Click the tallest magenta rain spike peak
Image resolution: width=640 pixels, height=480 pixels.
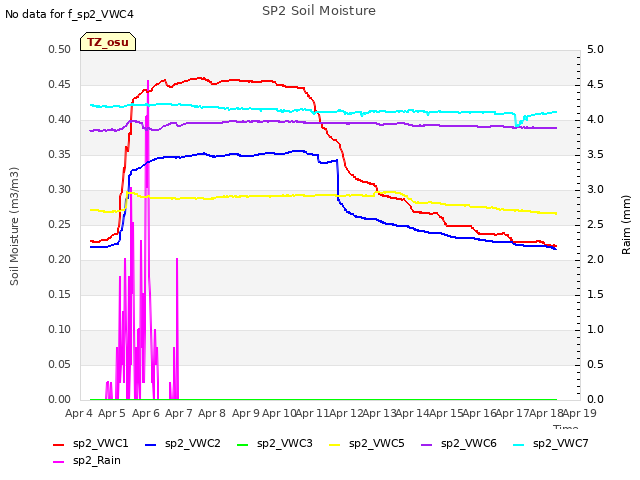148,82
